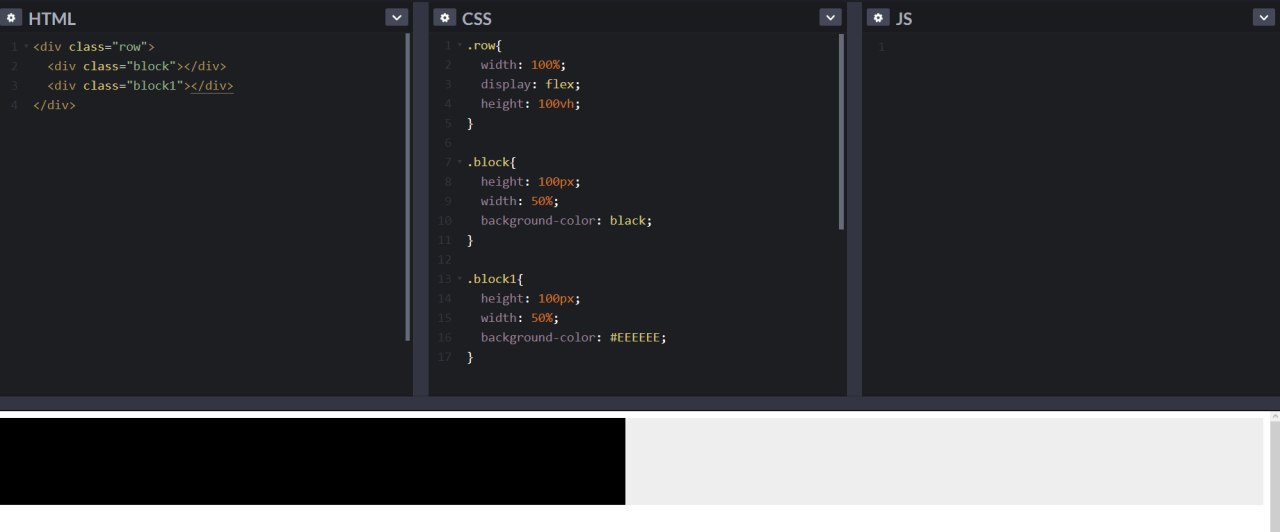1280x532 pixels.
Task: Click the HTML panel title
Action: tap(52, 19)
